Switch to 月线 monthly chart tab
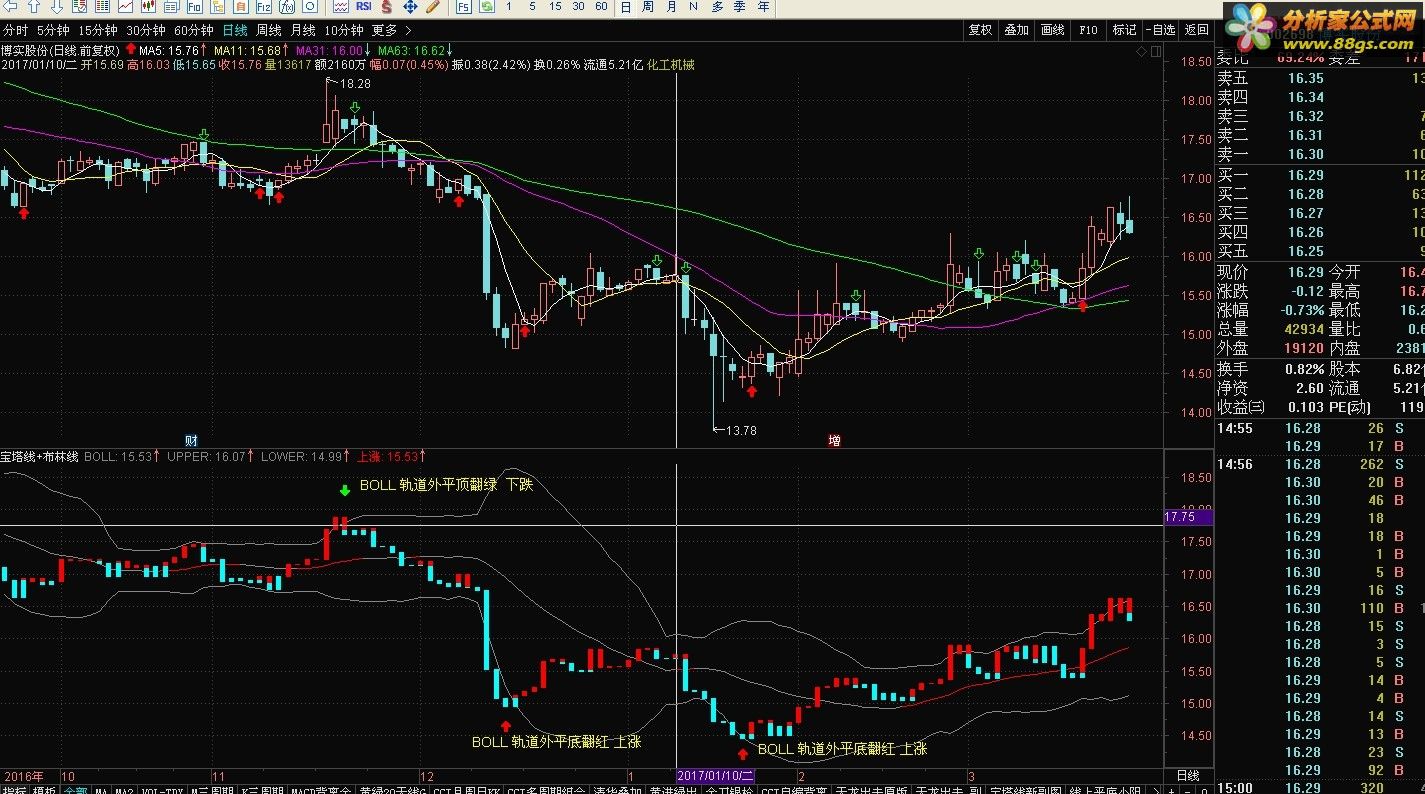This screenshot has width=1425, height=794. (303, 30)
